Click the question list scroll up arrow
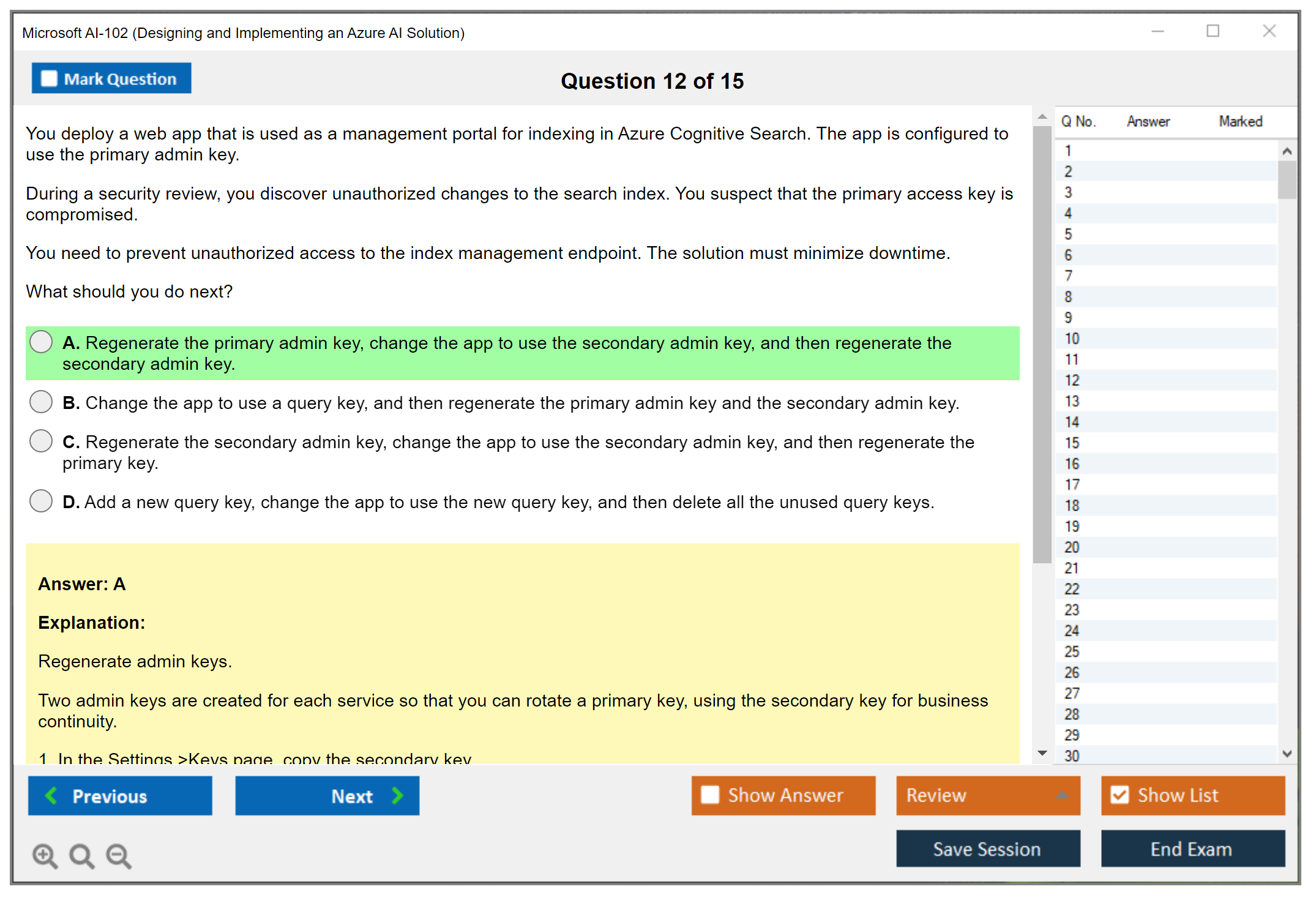This screenshot has width=1316, height=900. tap(1287, 151)
